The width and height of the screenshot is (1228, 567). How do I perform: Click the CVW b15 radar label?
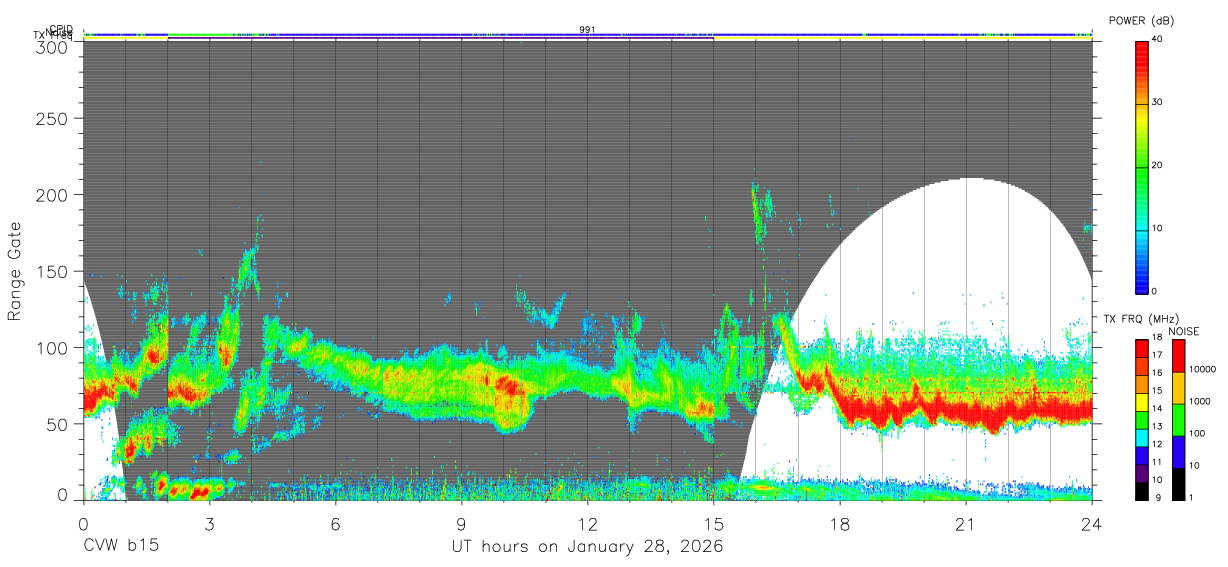[122, 546]
